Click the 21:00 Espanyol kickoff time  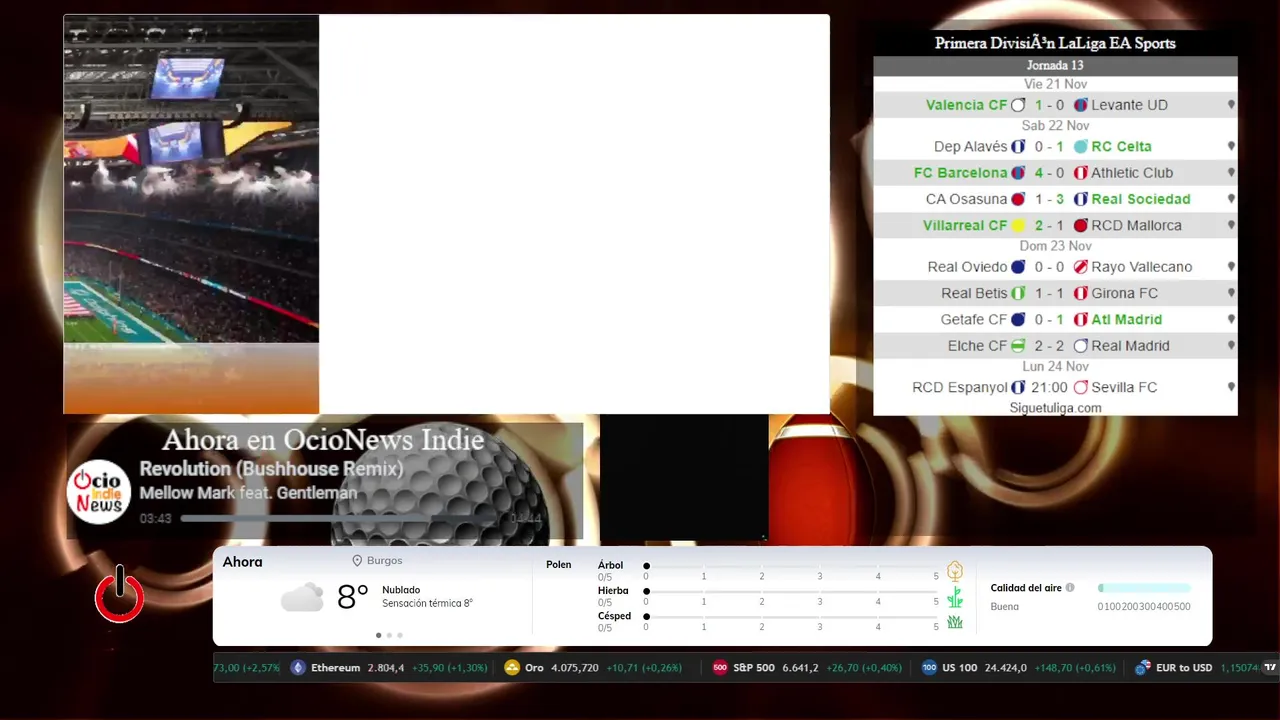click(x=1049, y=387)
